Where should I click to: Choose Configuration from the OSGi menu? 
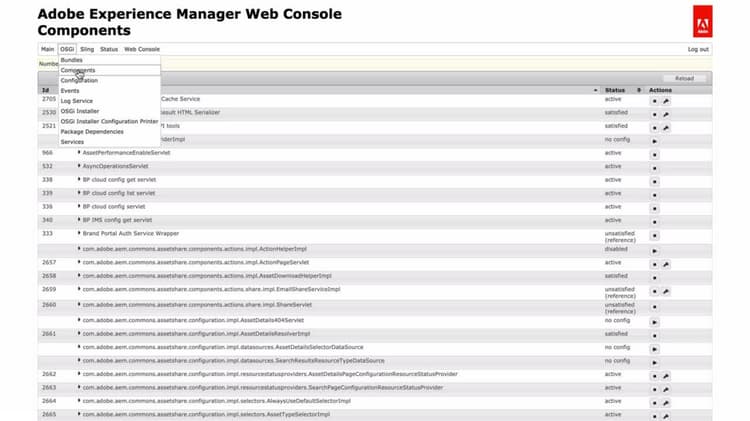110,80
